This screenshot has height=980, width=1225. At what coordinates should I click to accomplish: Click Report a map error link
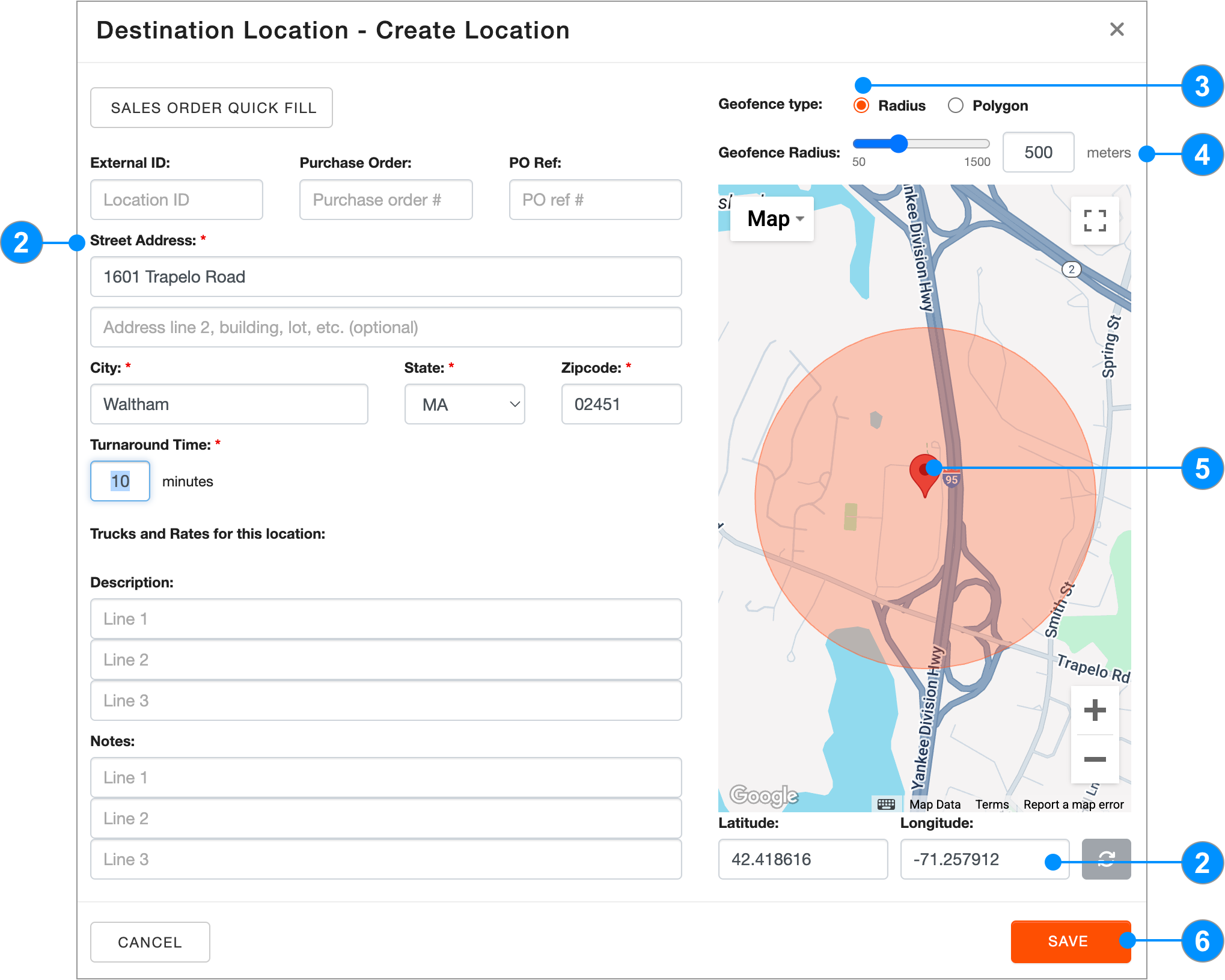click(1074, 804)
